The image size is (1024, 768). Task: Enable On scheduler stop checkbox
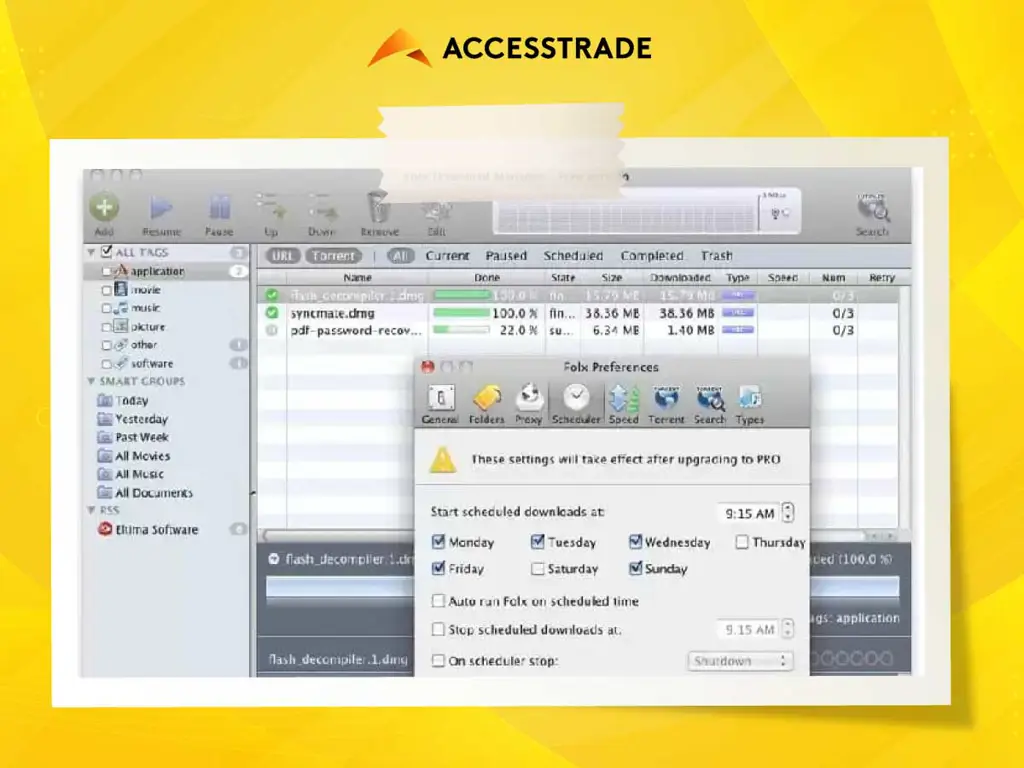[438, 660]
